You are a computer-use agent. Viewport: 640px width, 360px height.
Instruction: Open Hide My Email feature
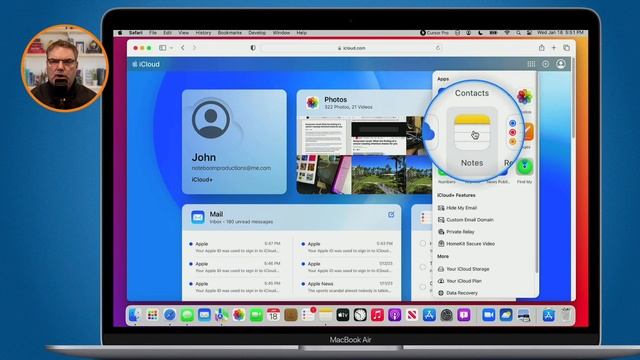click(x=457, y=208)
